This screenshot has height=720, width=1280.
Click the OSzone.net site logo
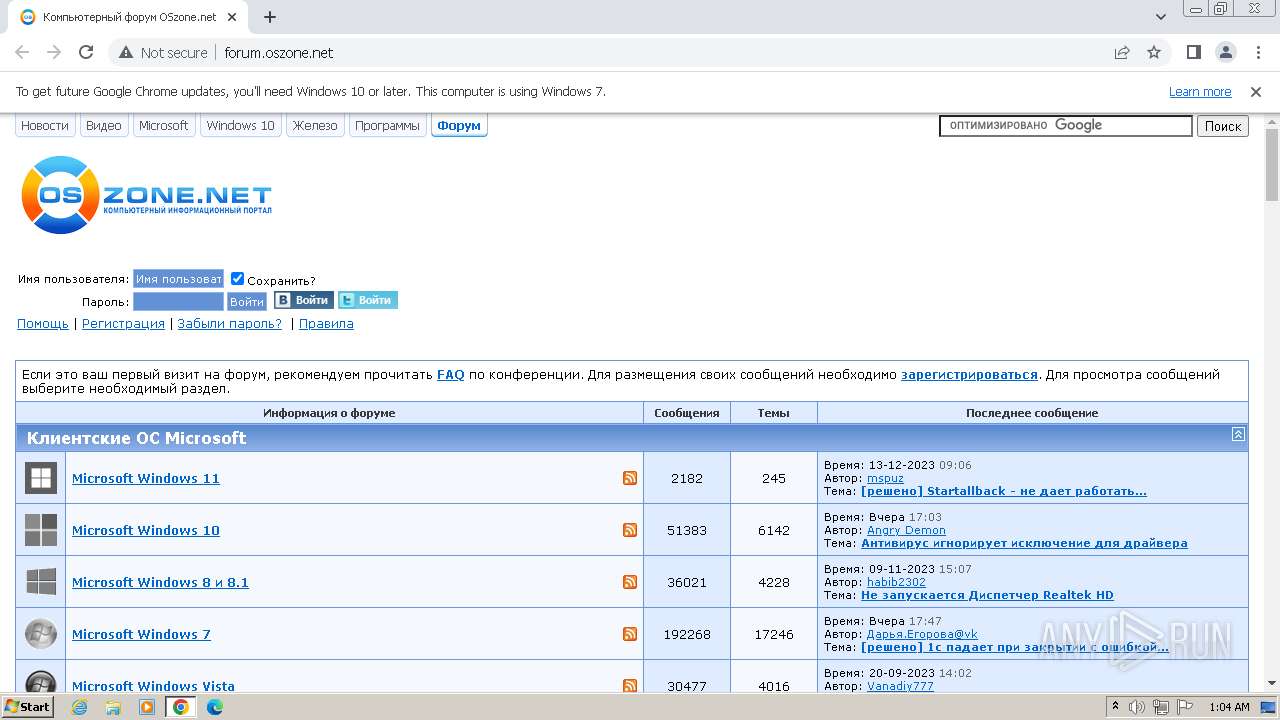click(x=146, y=195)
